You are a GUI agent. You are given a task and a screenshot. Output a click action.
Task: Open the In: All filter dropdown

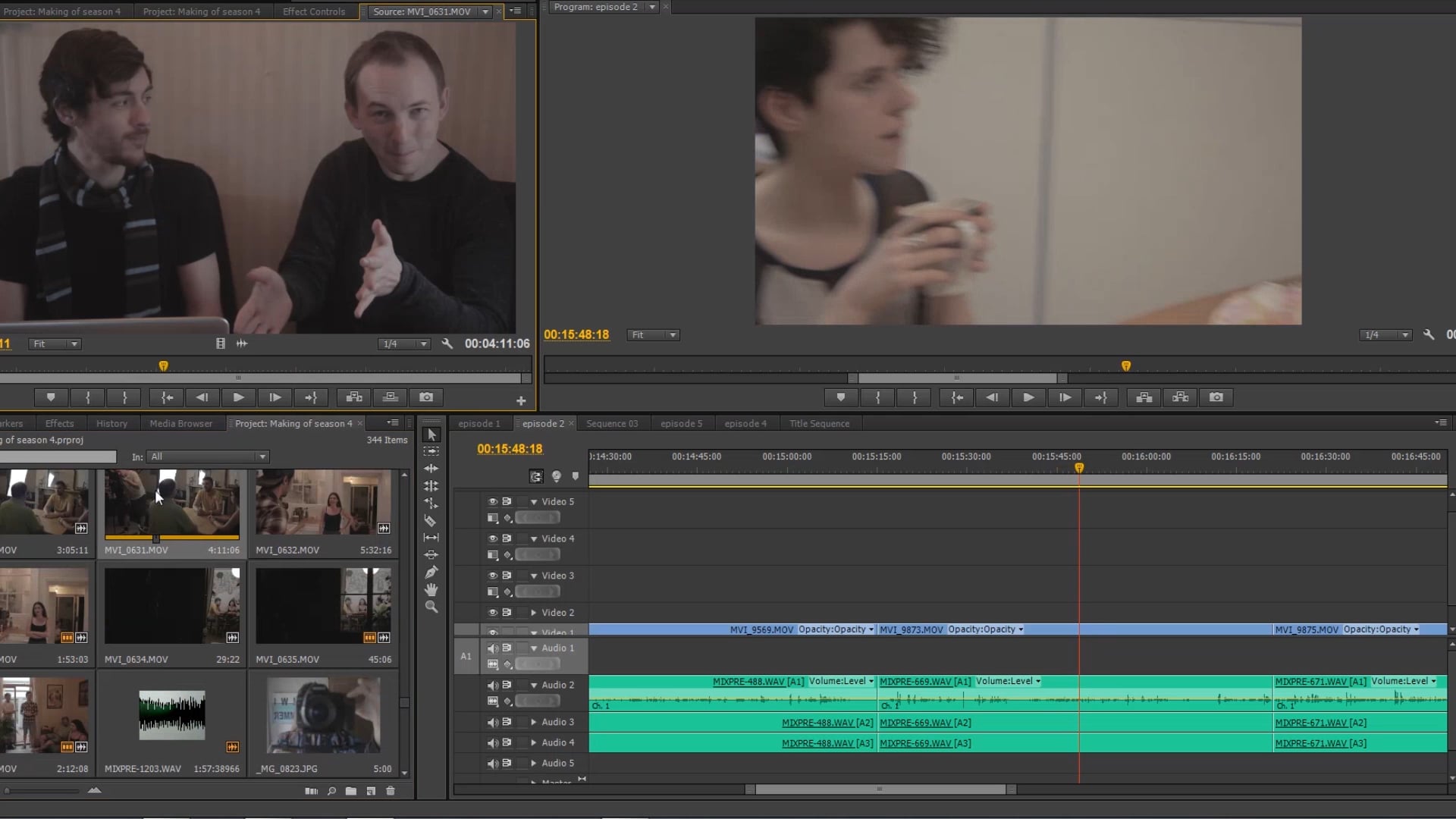pyautogui.click(x=208, y=457)
